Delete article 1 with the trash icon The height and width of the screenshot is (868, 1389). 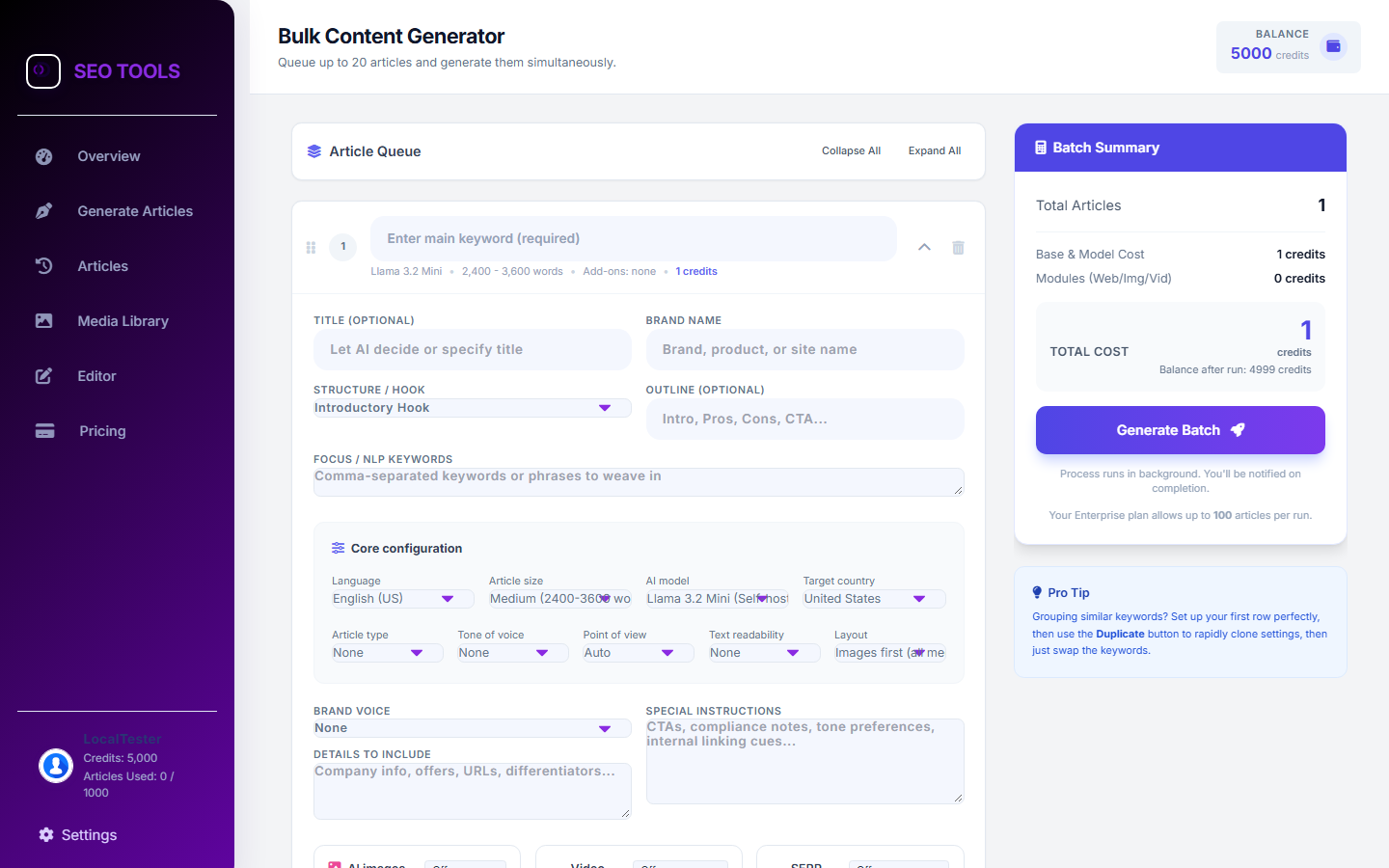pos(958,248)
